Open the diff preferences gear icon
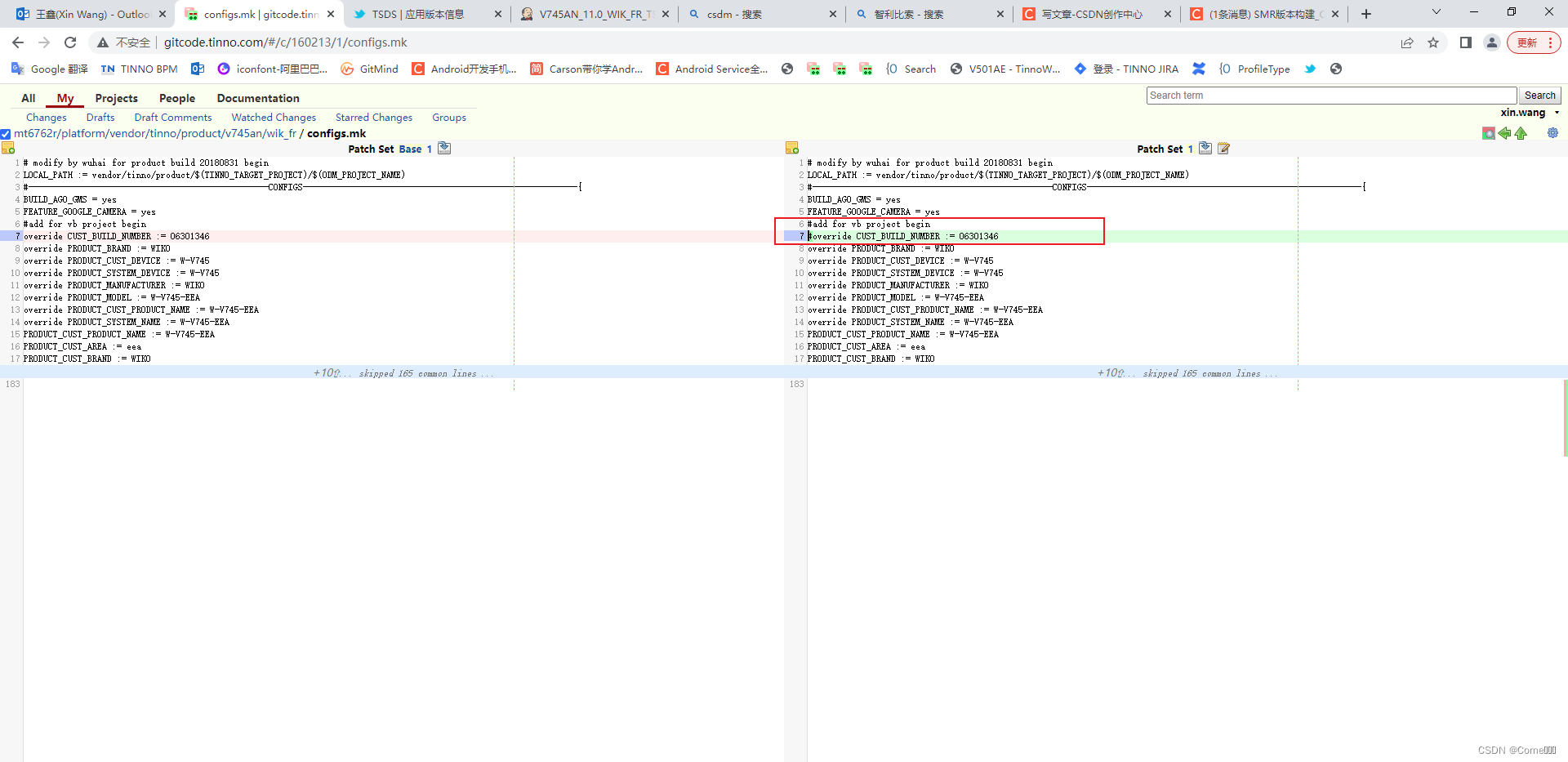 pos(1552,133)
